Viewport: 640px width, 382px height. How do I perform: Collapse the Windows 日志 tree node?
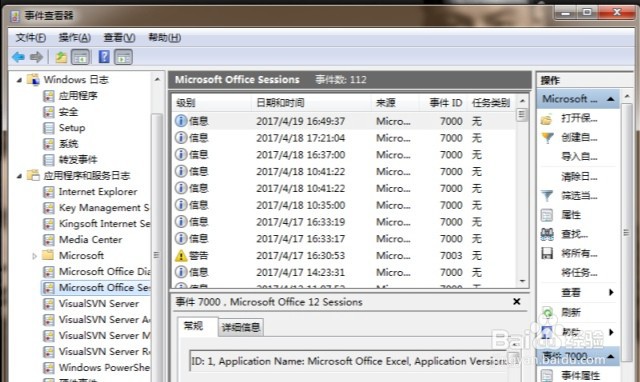click(x=19, y=80)
